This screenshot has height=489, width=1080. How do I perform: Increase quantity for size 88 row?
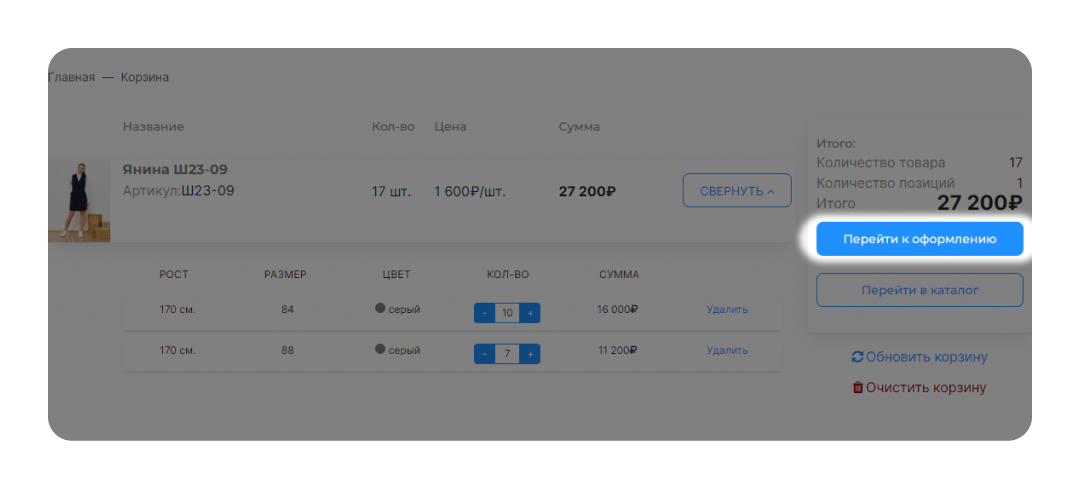point(530,354)
